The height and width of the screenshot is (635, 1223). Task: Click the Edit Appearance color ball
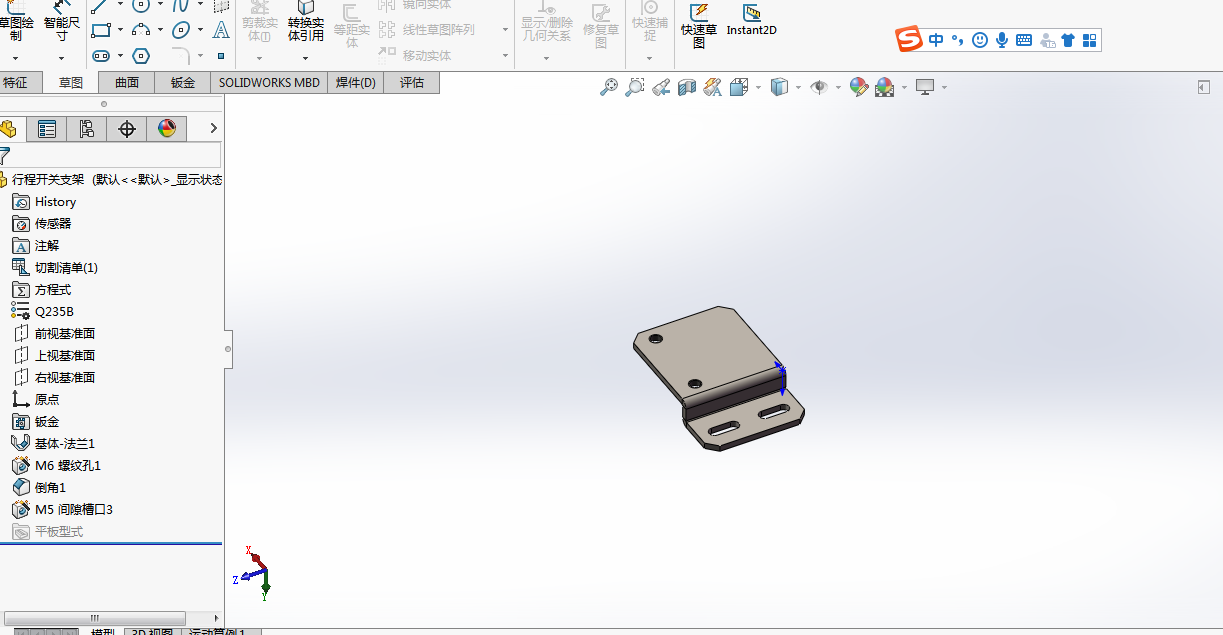(x=858, y=88)
